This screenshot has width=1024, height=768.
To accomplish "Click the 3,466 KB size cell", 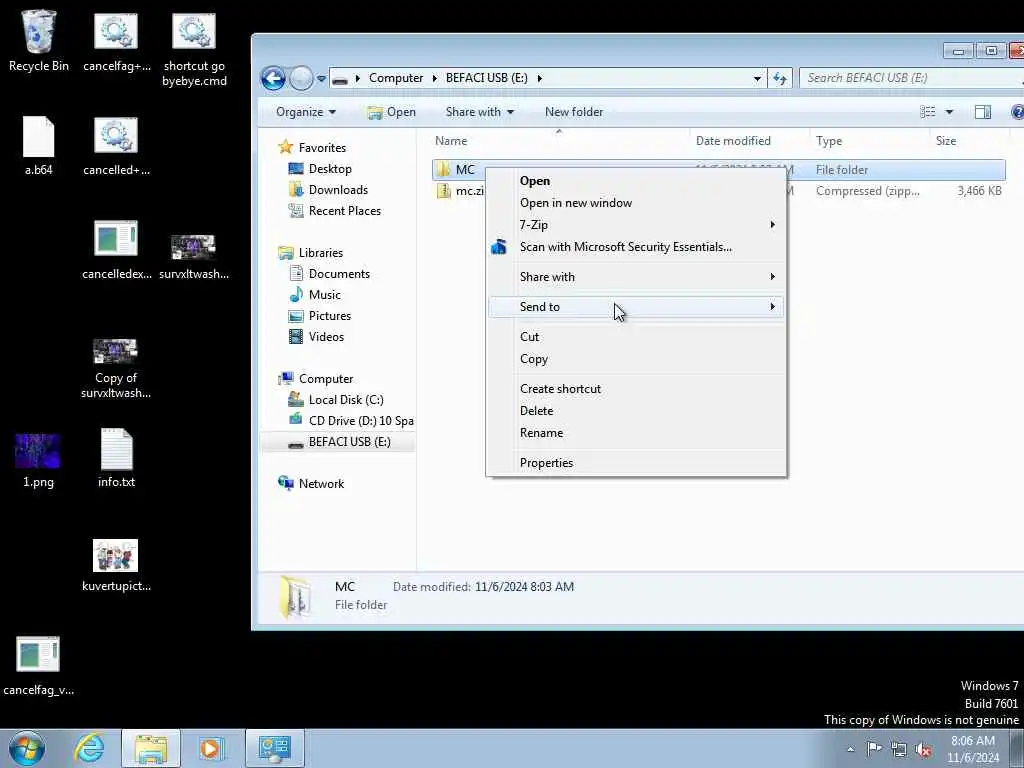I will tap(979, 191).
